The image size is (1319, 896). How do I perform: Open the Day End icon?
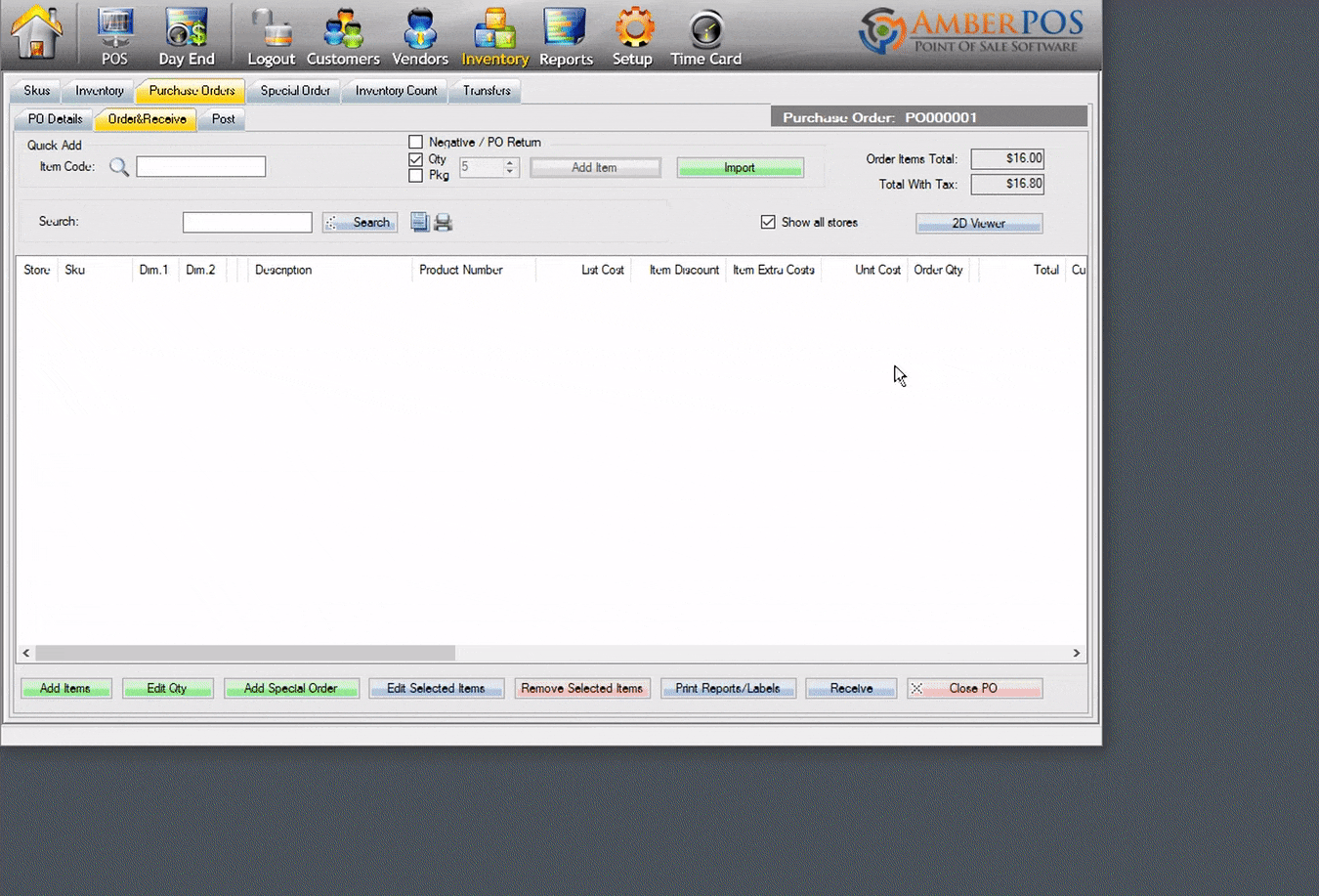click(x=186, y=29)
